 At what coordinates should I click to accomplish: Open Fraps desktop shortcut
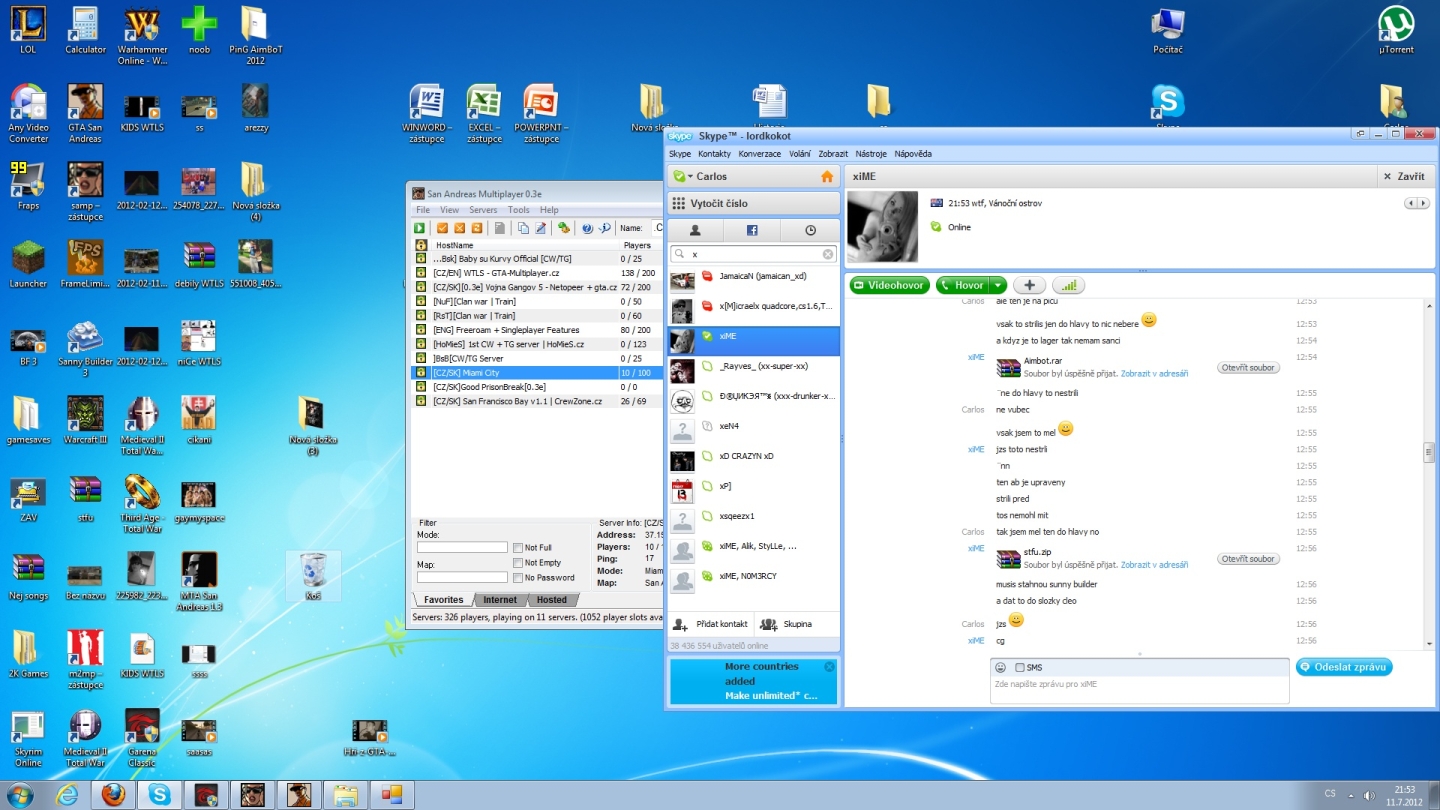(28, 186)
